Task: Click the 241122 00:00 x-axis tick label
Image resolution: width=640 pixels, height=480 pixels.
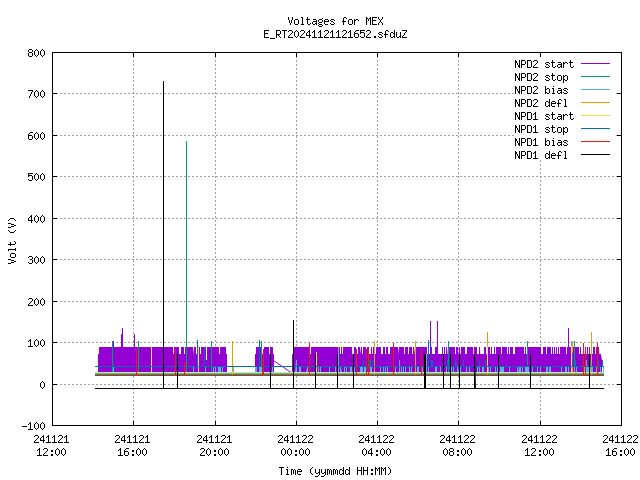Action: coord(296,446)
